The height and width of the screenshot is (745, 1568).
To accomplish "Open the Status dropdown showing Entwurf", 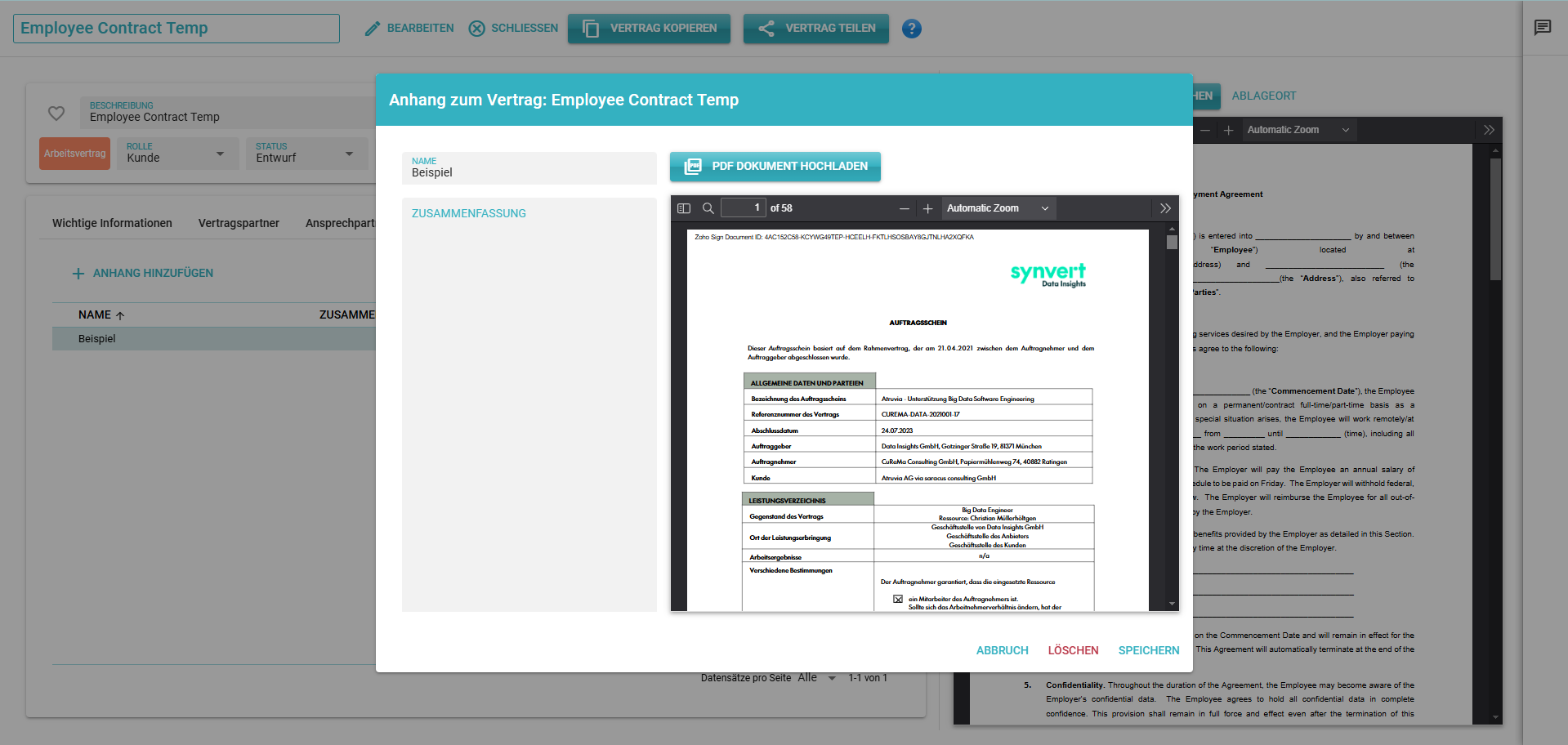I will coord(305,154).
